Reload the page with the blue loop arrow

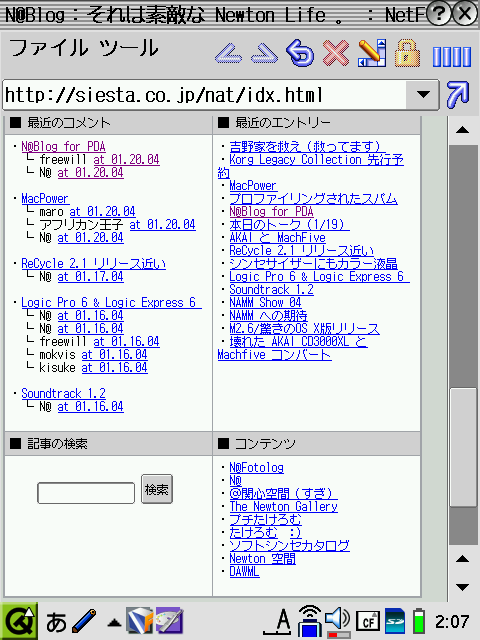(x=300, y=53)
